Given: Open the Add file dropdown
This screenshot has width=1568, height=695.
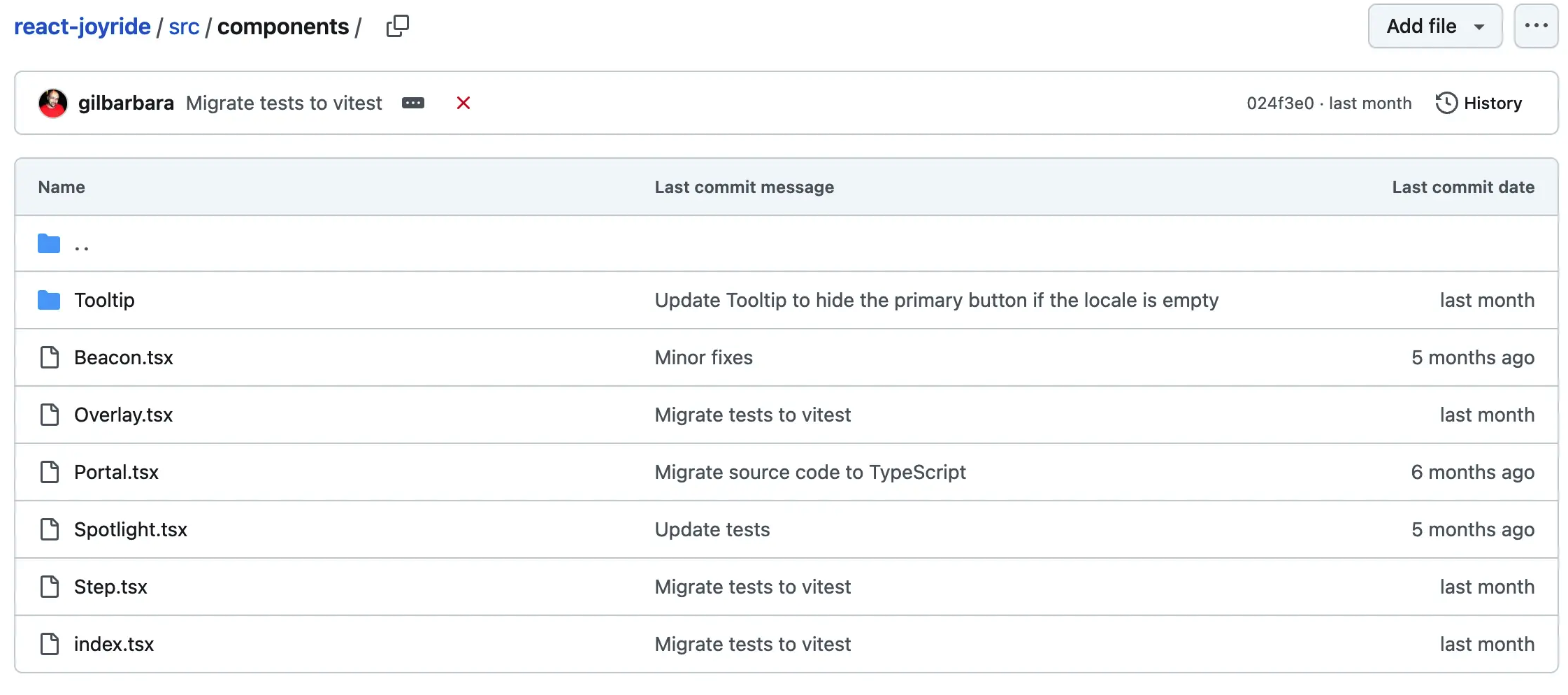Looking at the screenshot, I should coord(1434,27).
